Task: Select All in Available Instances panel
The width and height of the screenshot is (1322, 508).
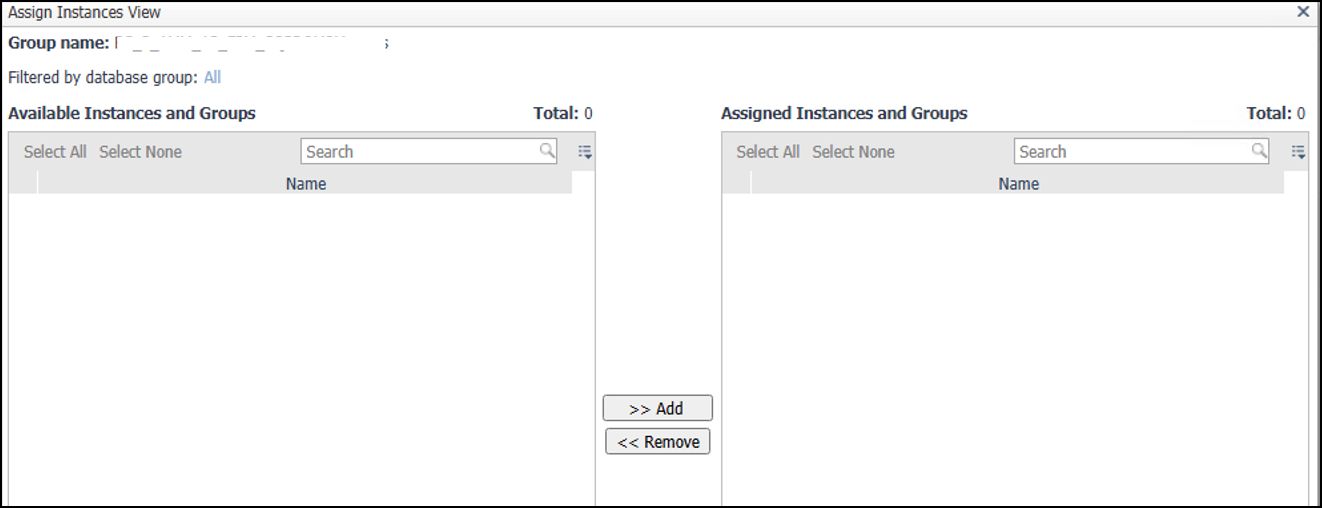Action: click(x=55, y=152)
